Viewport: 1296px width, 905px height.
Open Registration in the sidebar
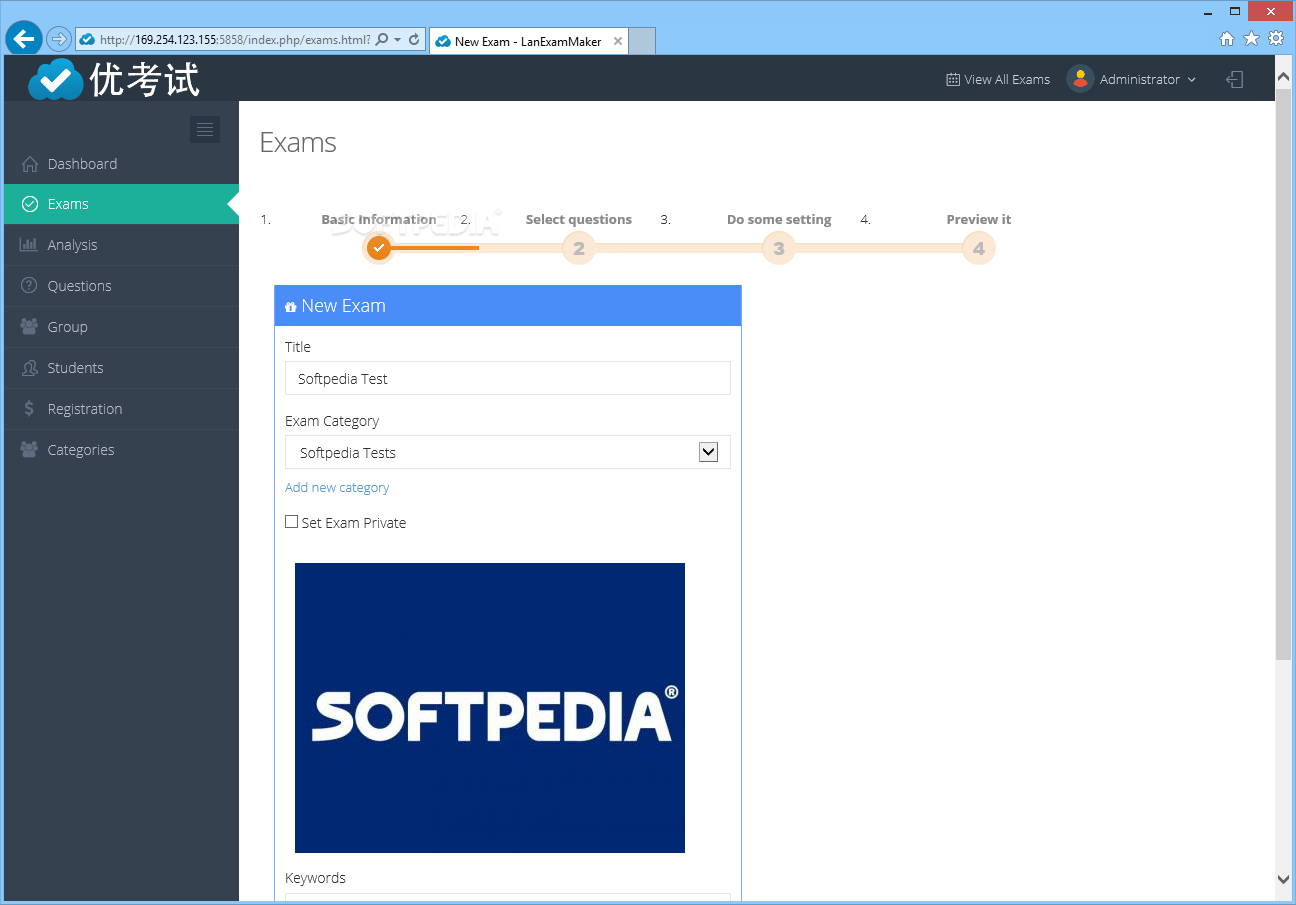121,409
